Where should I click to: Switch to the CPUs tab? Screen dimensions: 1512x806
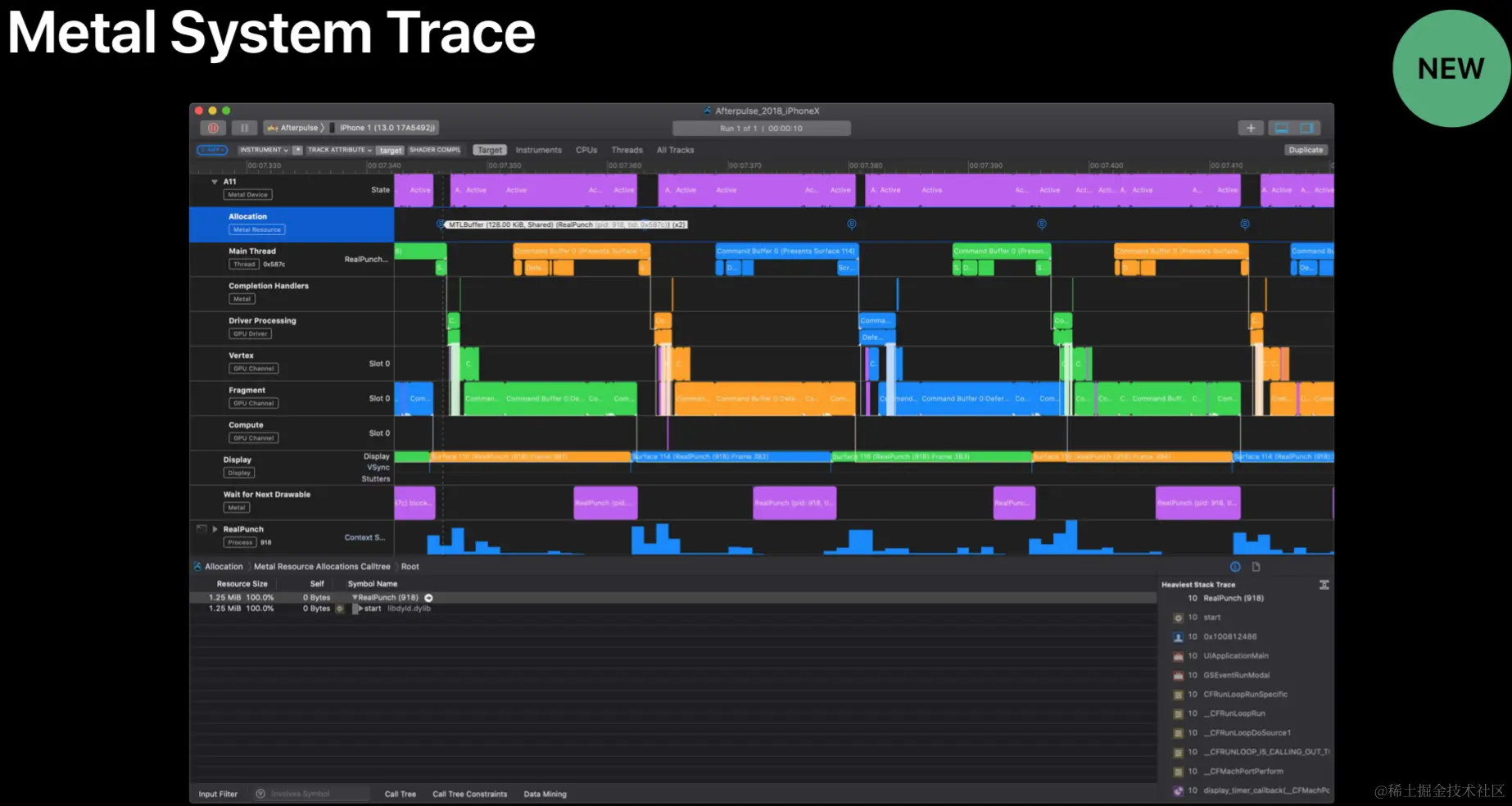click(x=586, y=150)
